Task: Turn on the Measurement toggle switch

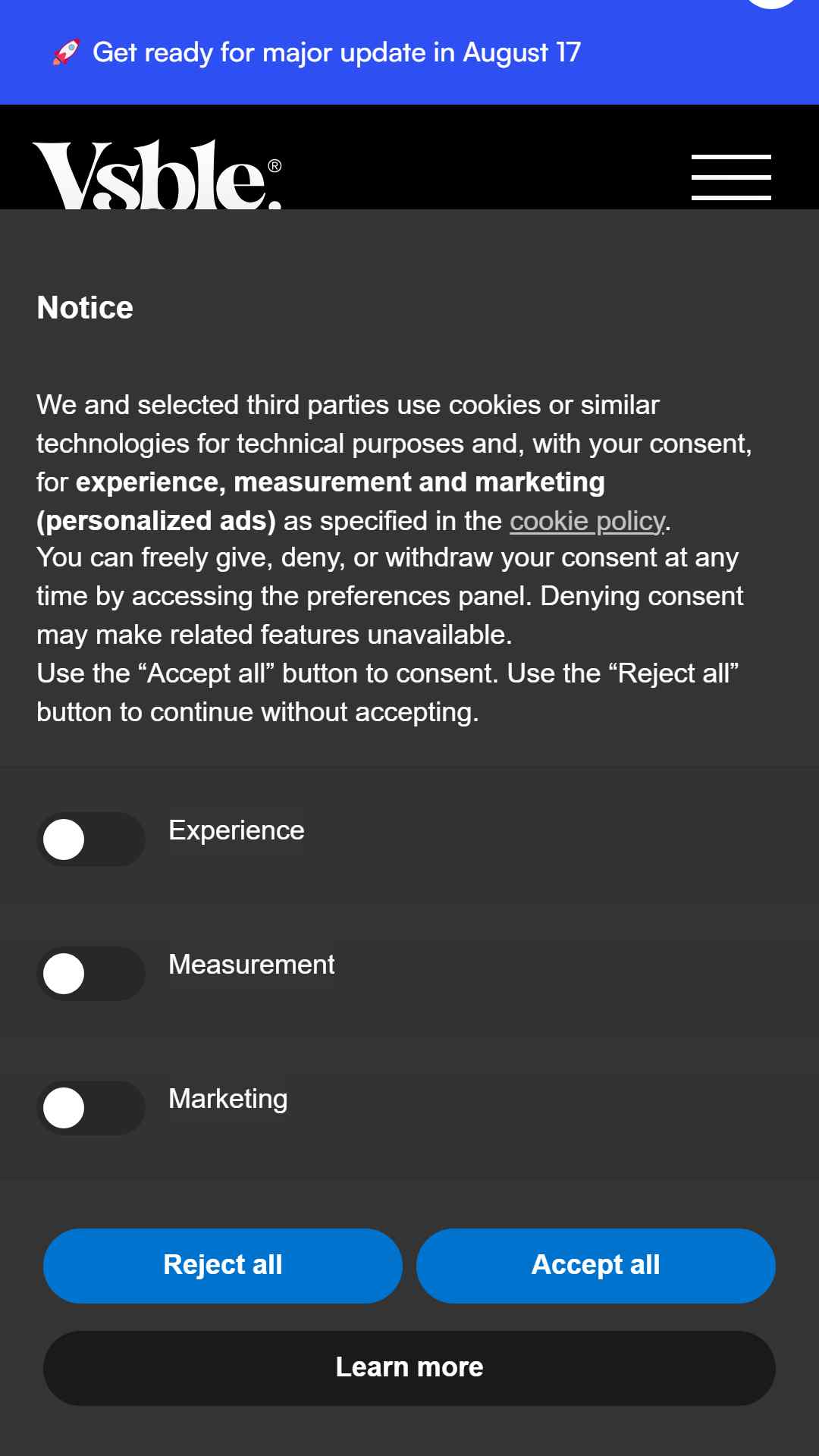Action: [x=91, y=974]
